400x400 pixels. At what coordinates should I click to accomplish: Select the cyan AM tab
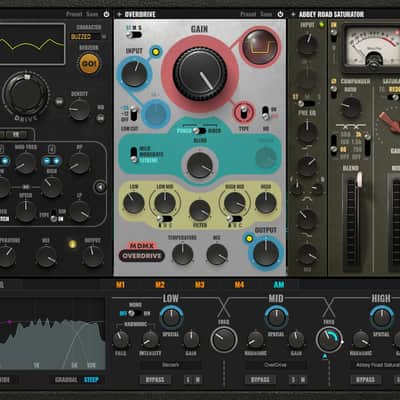click(279, 285)
